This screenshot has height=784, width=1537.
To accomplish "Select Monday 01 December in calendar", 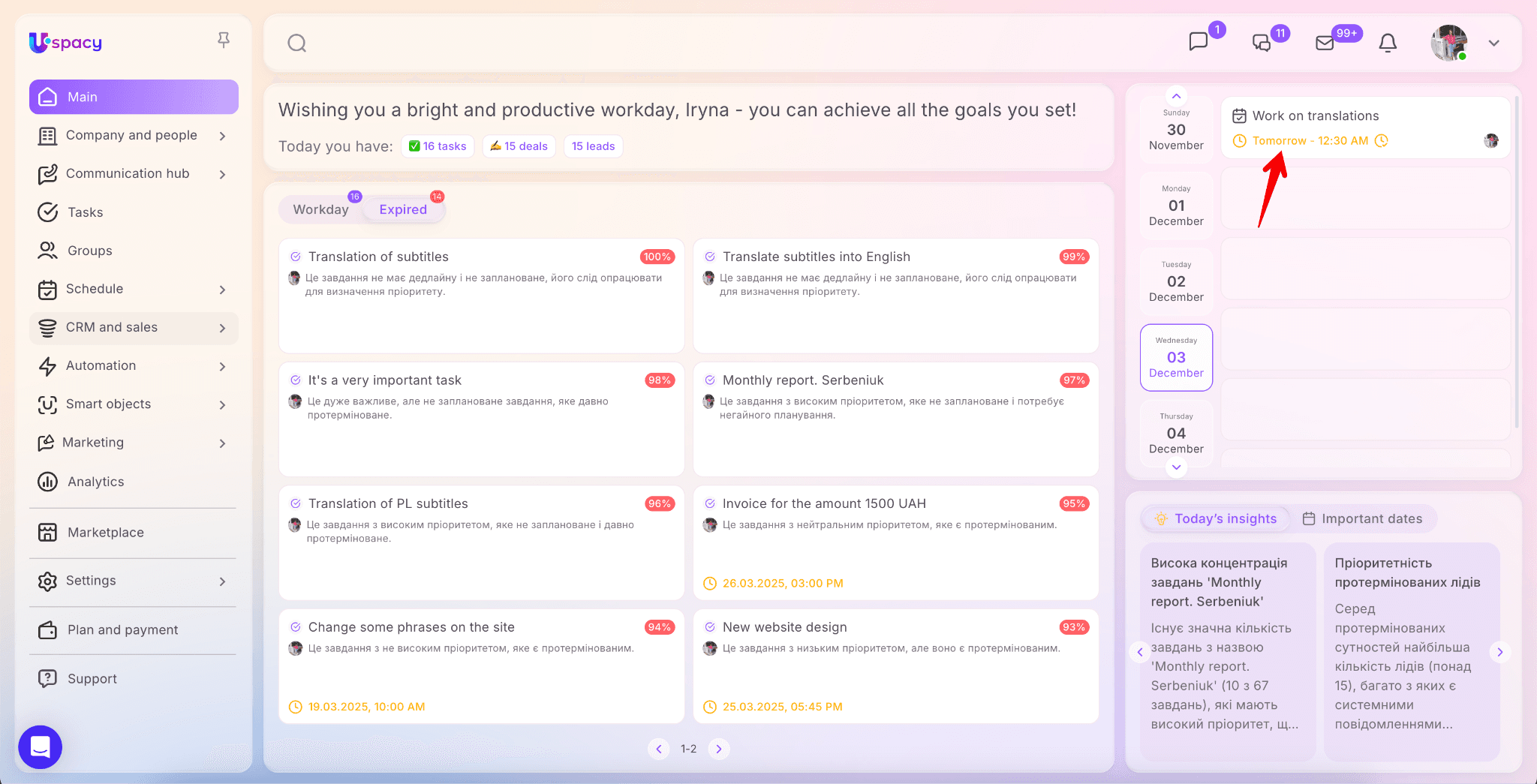I will [1176, 206].
